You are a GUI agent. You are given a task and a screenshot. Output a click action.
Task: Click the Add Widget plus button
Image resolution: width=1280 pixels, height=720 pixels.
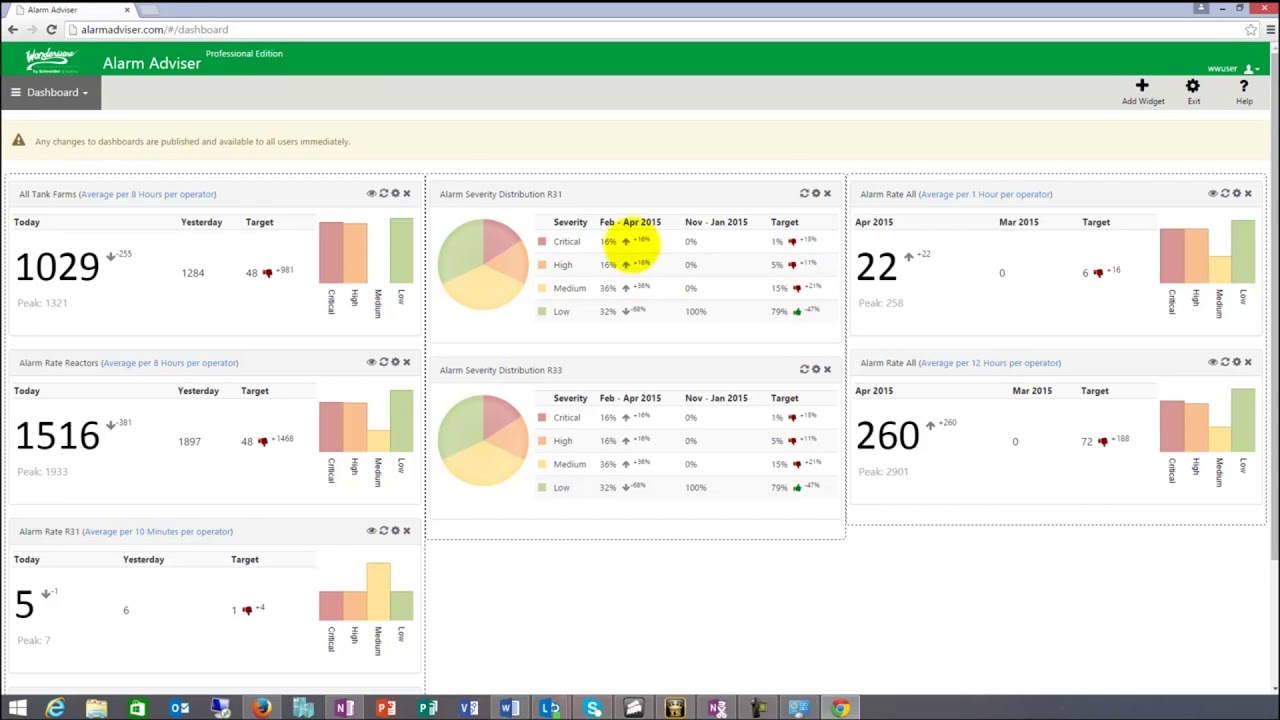(x=1142, y=91)
